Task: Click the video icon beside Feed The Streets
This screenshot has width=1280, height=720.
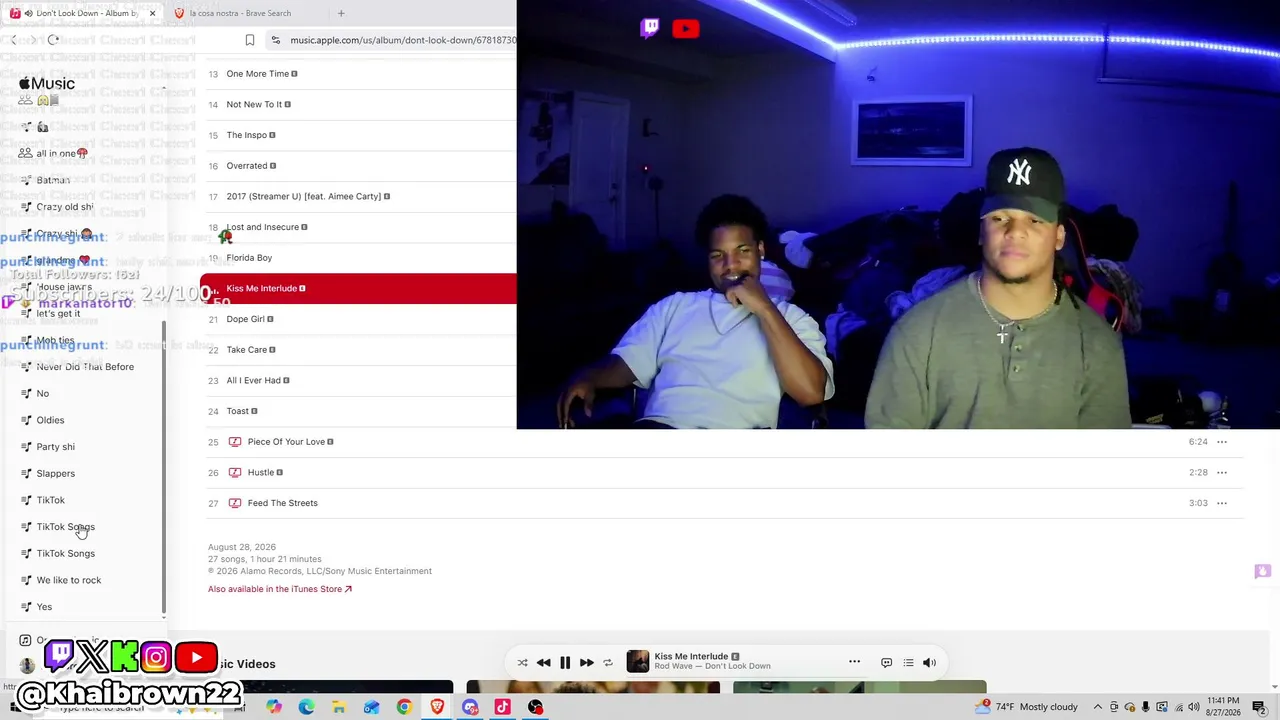Action: tap(235, 503)
